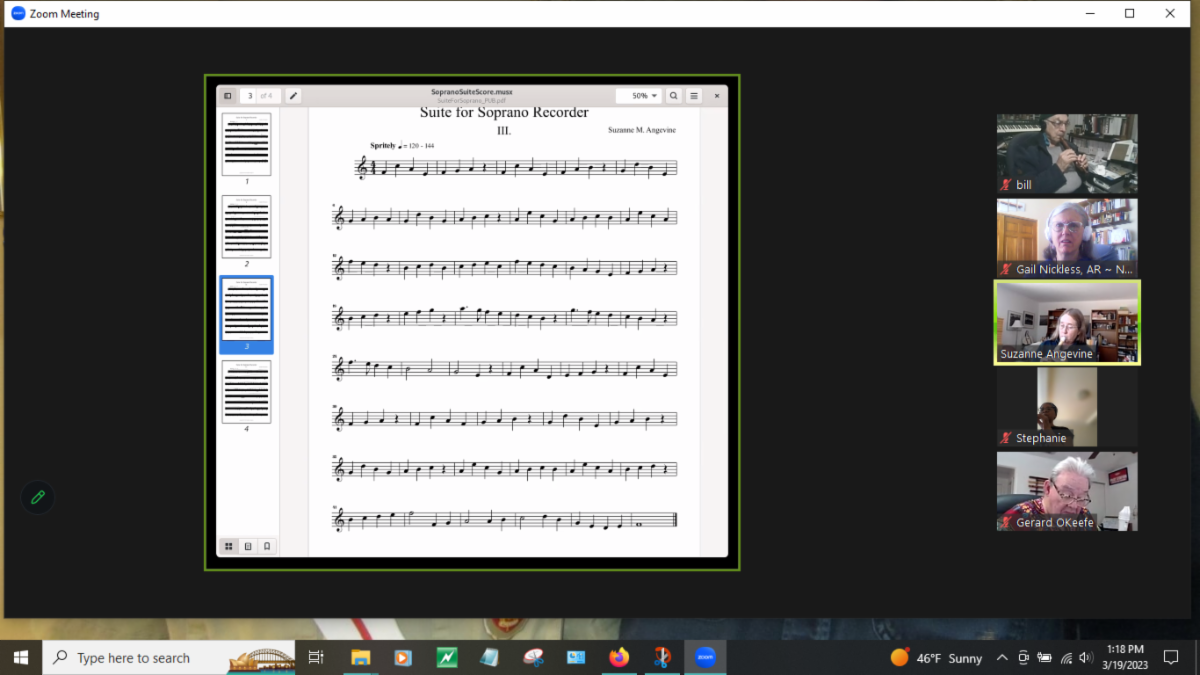
Task: Click the green Zoom annotation pencil icon
Action: (x=38, y=497)
